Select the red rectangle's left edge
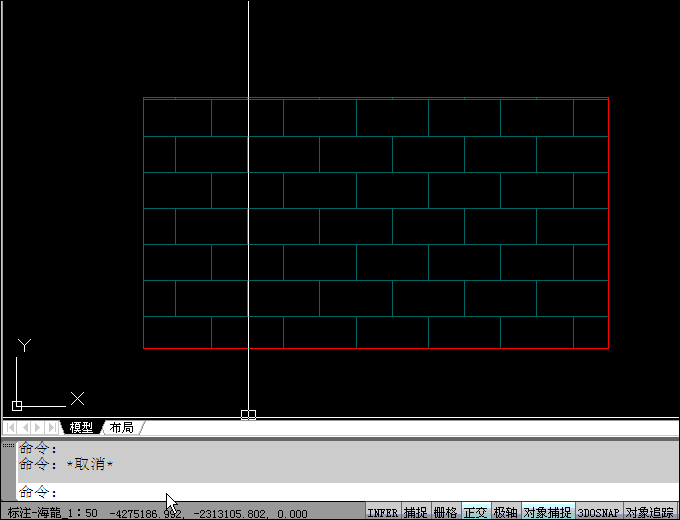Image resolution: width=680 pixels, height=520 pixels. pos(144,223)
